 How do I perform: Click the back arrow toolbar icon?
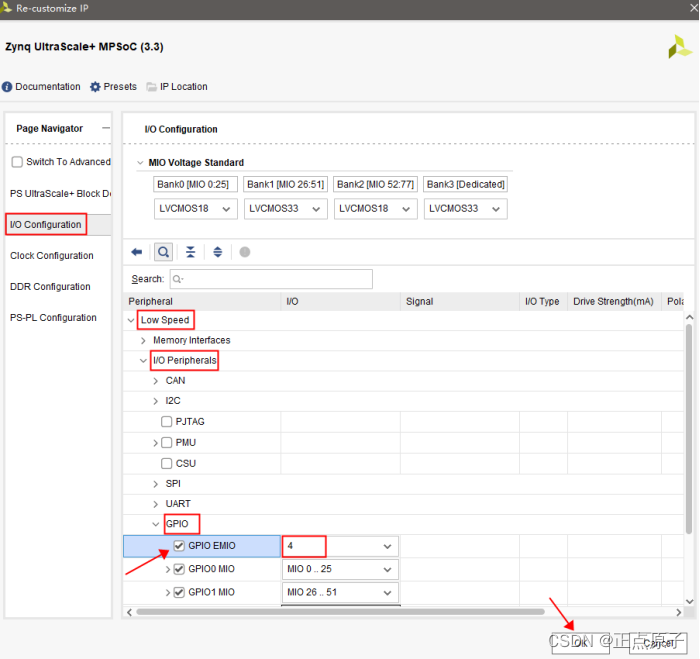coord(137,252)
